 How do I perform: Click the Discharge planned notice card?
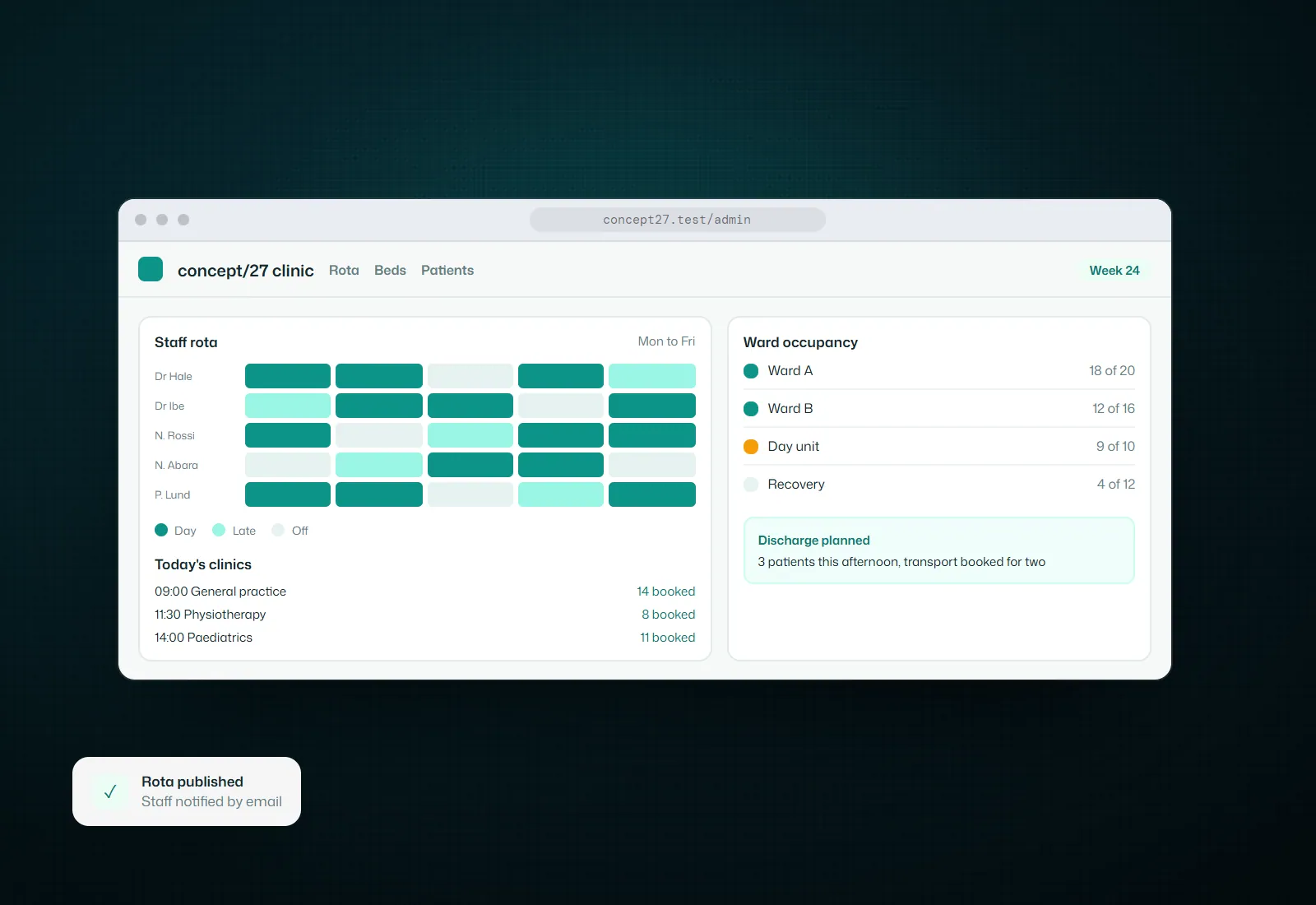(939, 550)
